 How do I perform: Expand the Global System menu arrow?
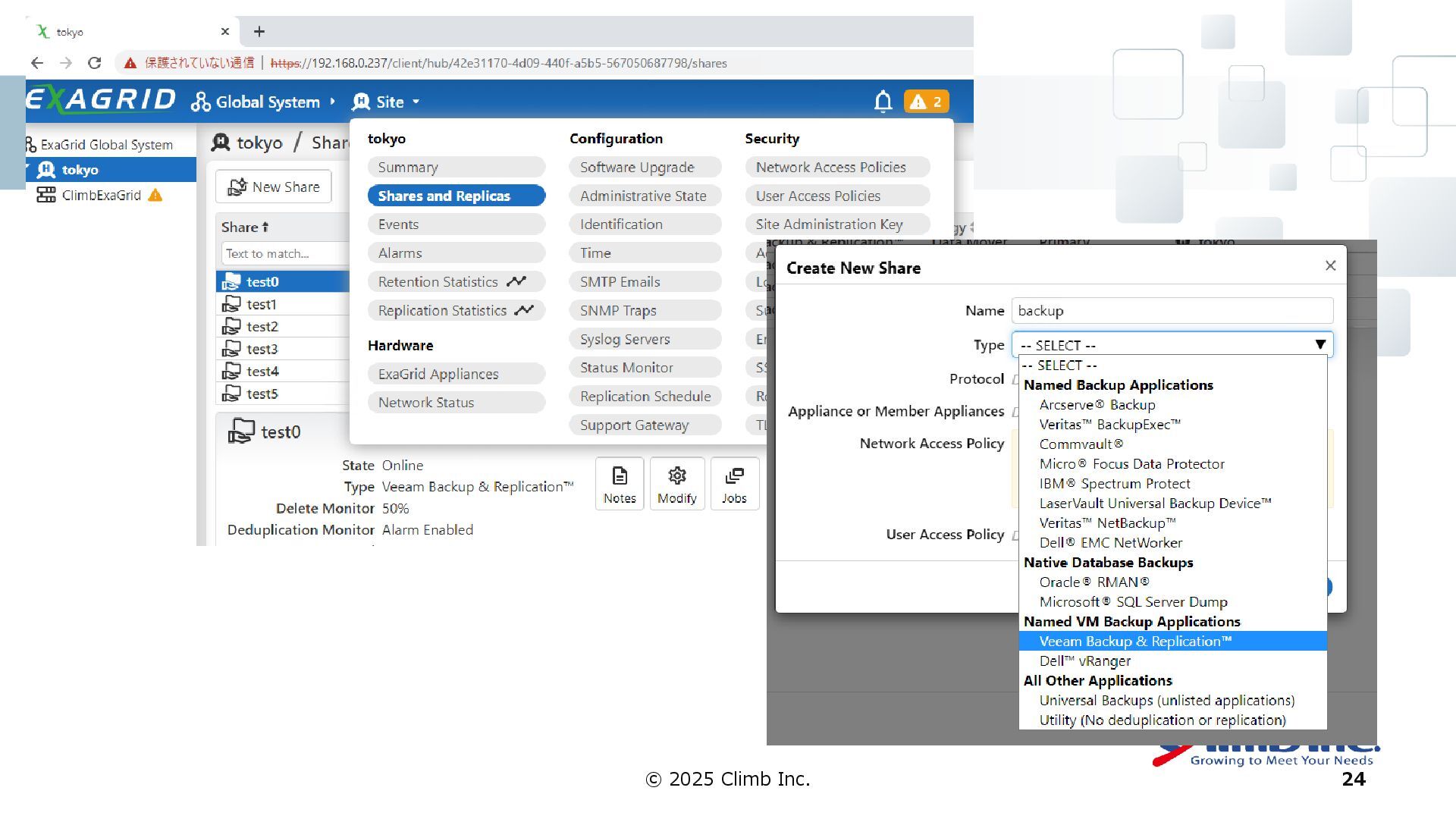coord(333,102)
